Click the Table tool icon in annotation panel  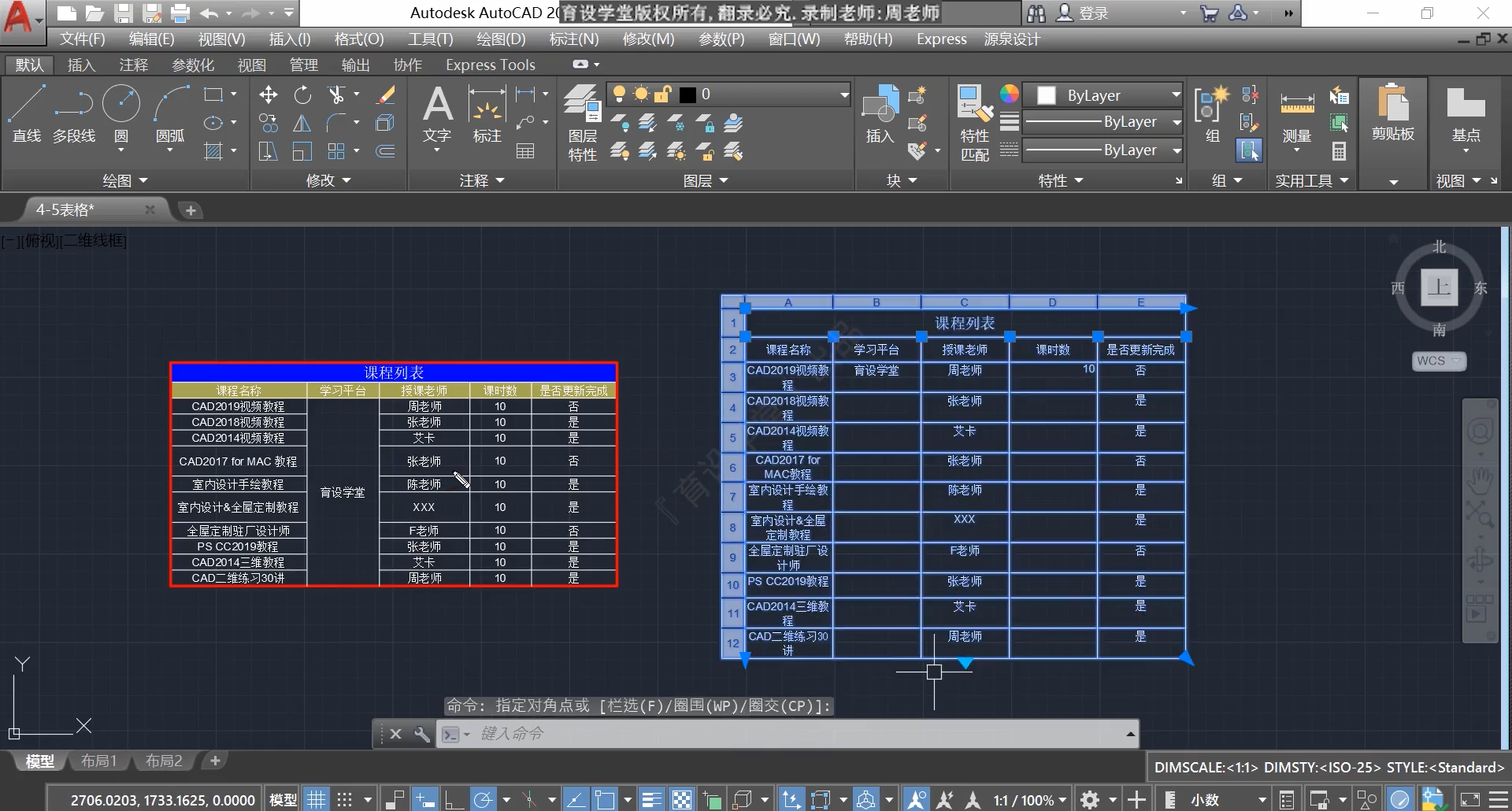[525, 151]
